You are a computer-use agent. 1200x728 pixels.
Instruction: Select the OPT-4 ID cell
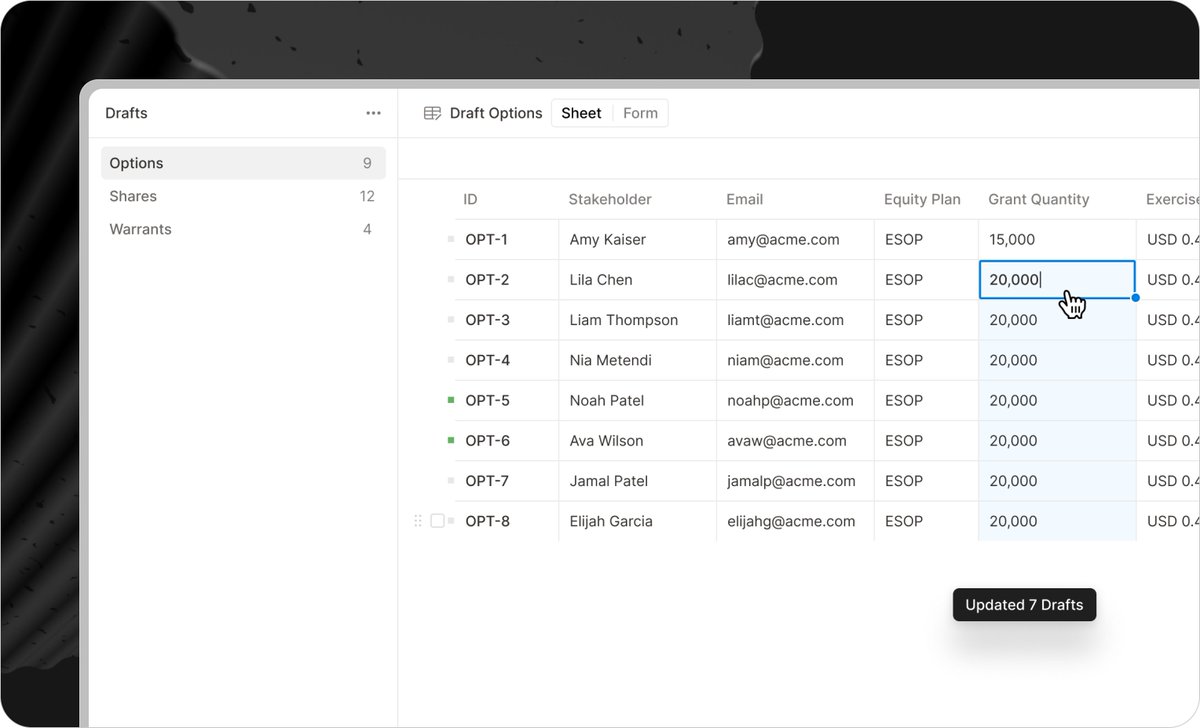point(506,360)
